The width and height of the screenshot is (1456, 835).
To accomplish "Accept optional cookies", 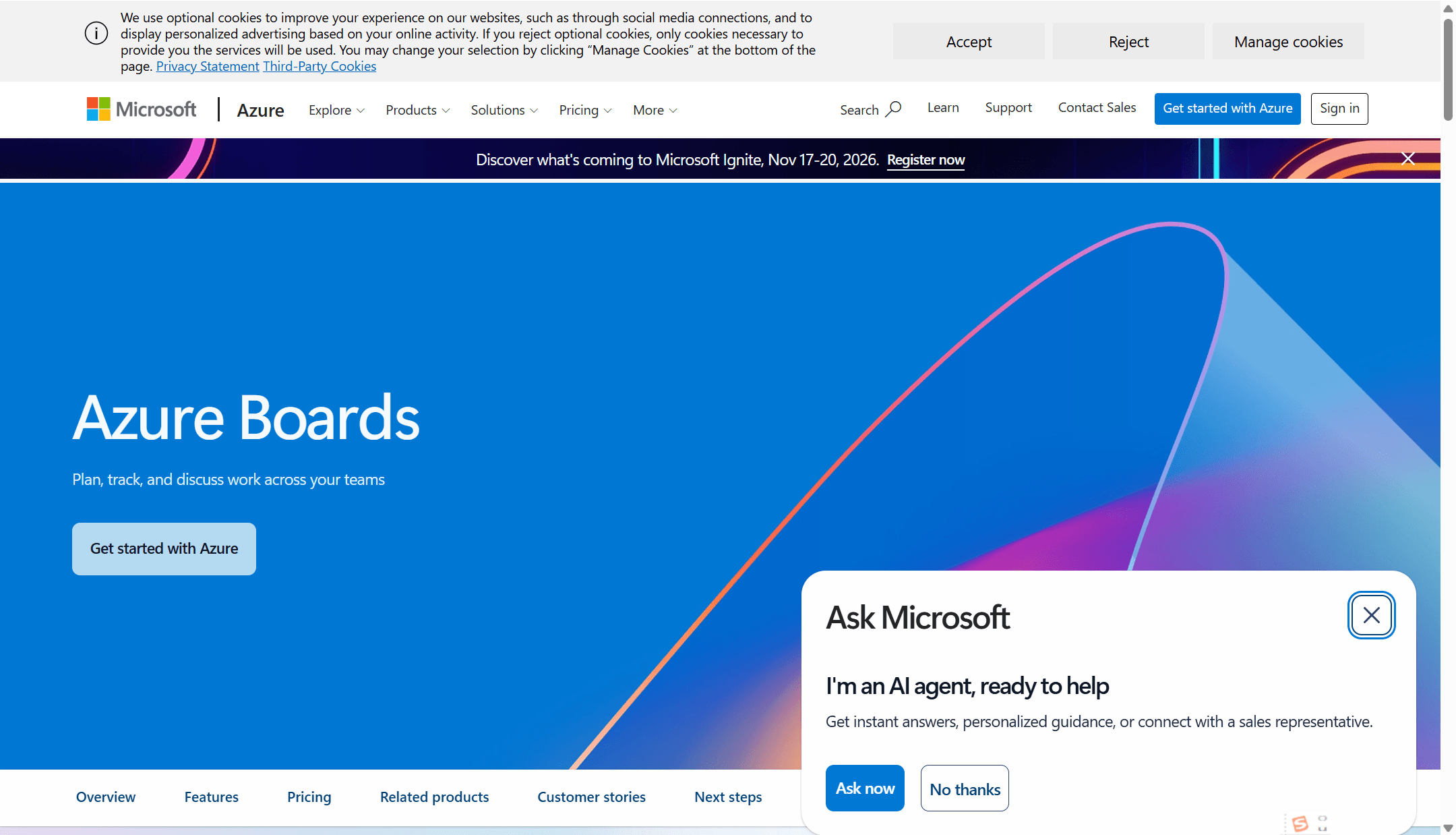I will pos(969,42).
